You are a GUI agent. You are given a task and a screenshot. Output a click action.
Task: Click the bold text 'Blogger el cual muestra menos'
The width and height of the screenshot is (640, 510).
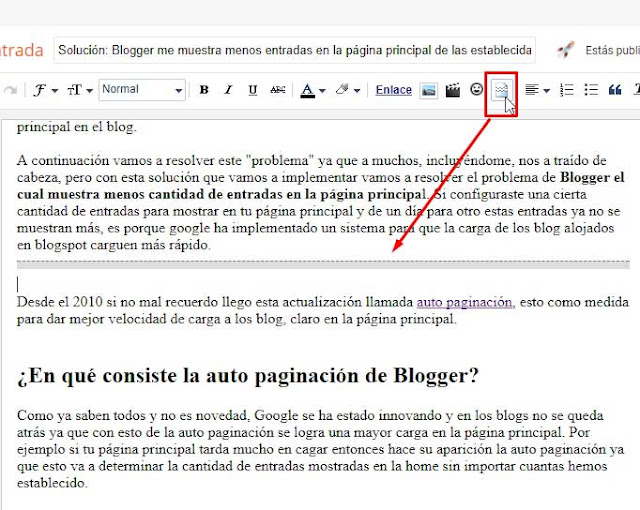tap(320, 186)
